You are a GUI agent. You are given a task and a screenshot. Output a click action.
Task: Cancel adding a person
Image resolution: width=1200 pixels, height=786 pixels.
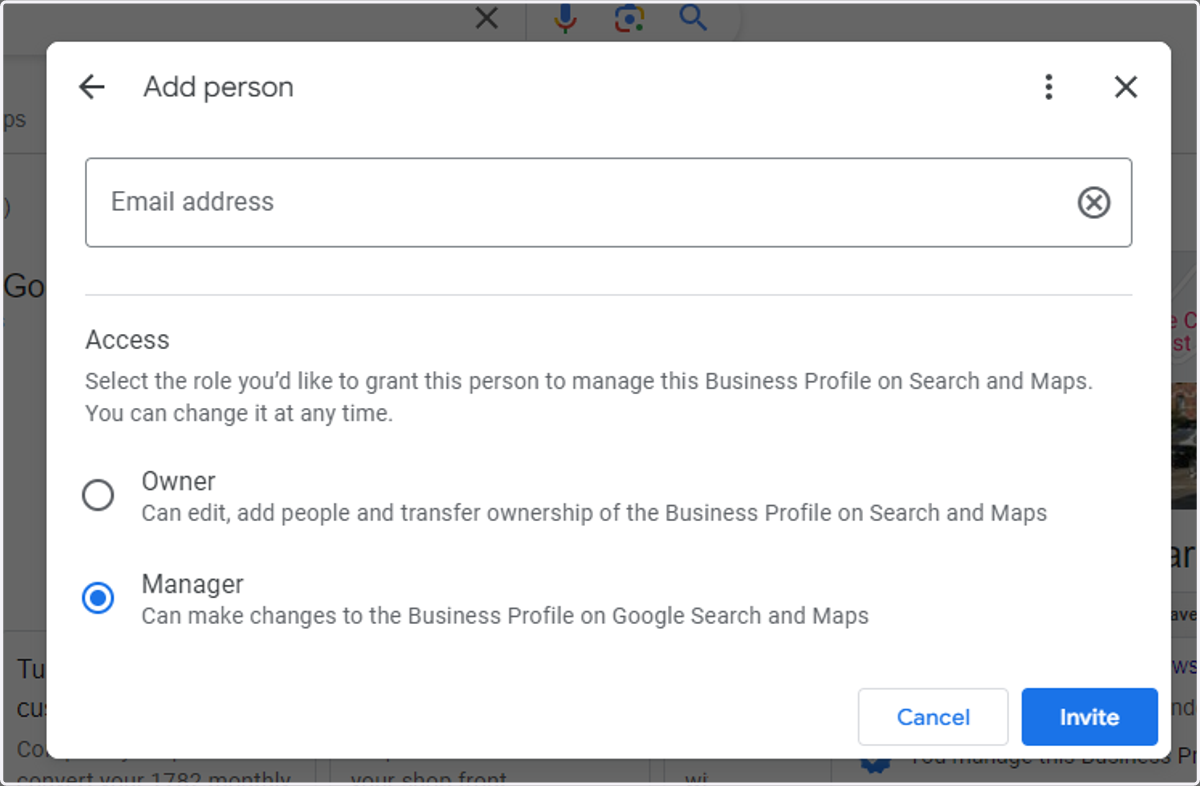(x=933, y=717)
